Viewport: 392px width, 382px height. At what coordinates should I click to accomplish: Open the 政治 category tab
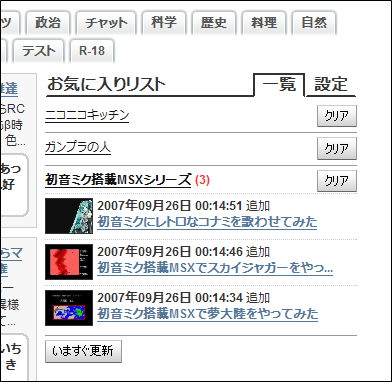pos(48,23)
